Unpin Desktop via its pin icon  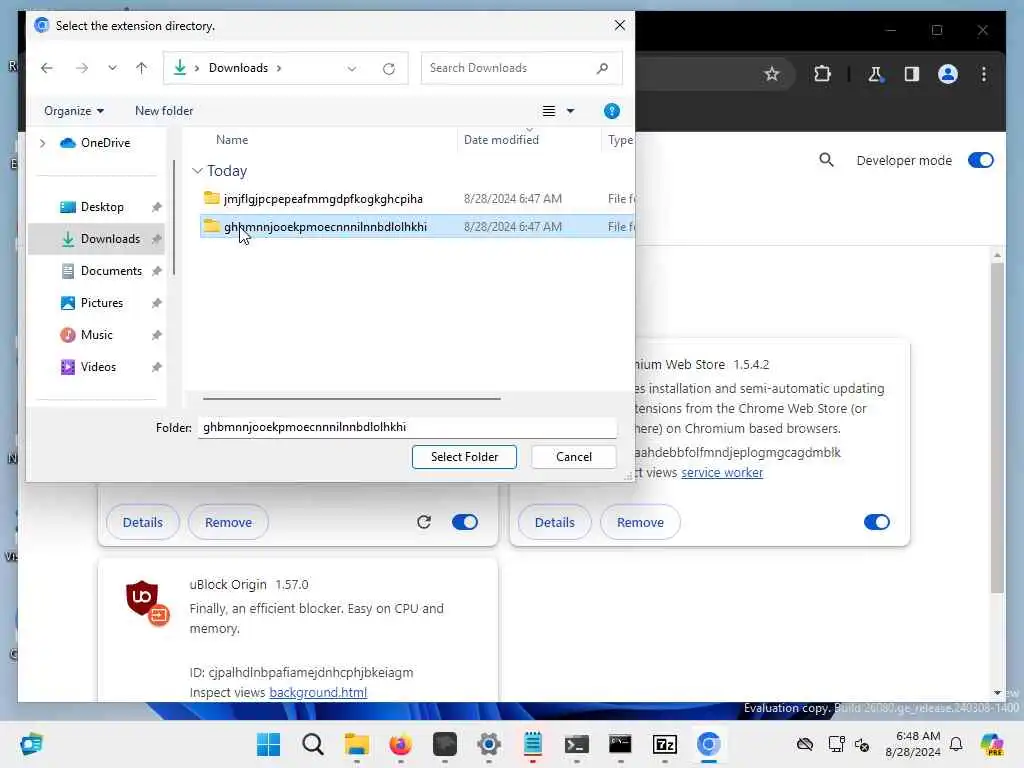156,207
